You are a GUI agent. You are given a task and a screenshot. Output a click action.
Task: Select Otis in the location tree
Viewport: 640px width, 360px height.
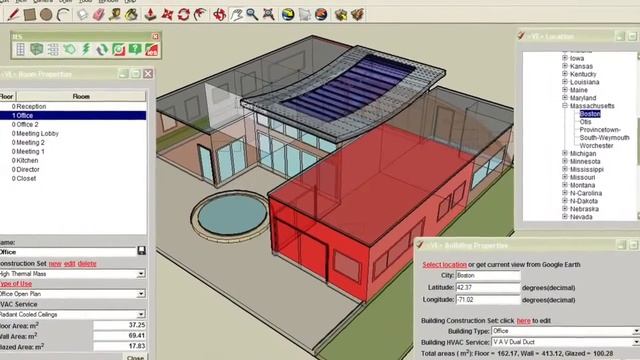tap(585, 122)
